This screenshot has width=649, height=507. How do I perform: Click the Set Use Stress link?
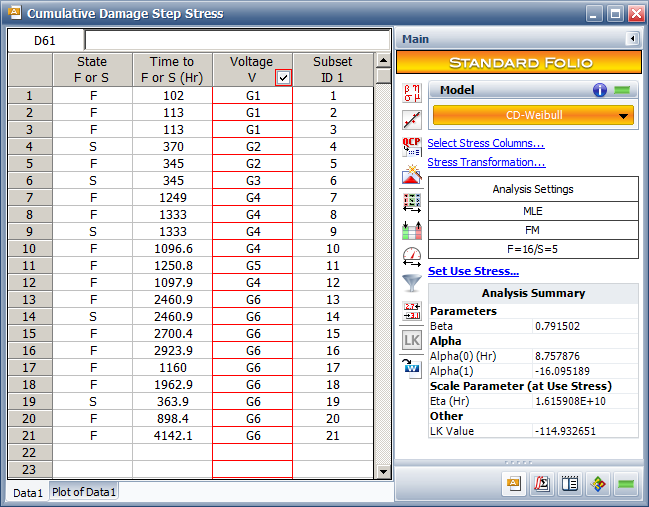tap(473, 271)
